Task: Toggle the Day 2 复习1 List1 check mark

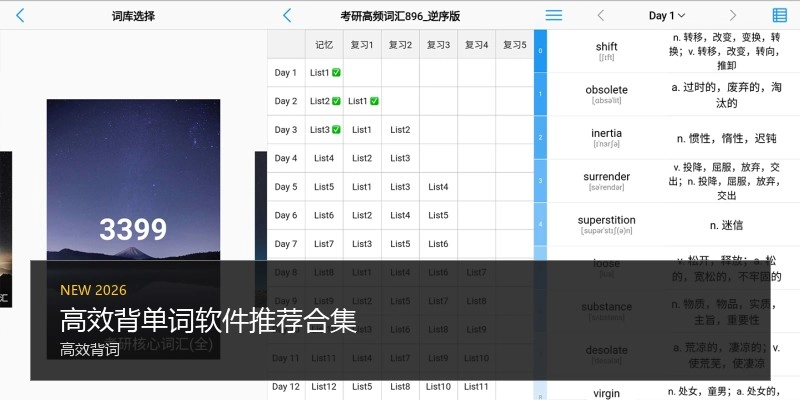Action: 374,101
